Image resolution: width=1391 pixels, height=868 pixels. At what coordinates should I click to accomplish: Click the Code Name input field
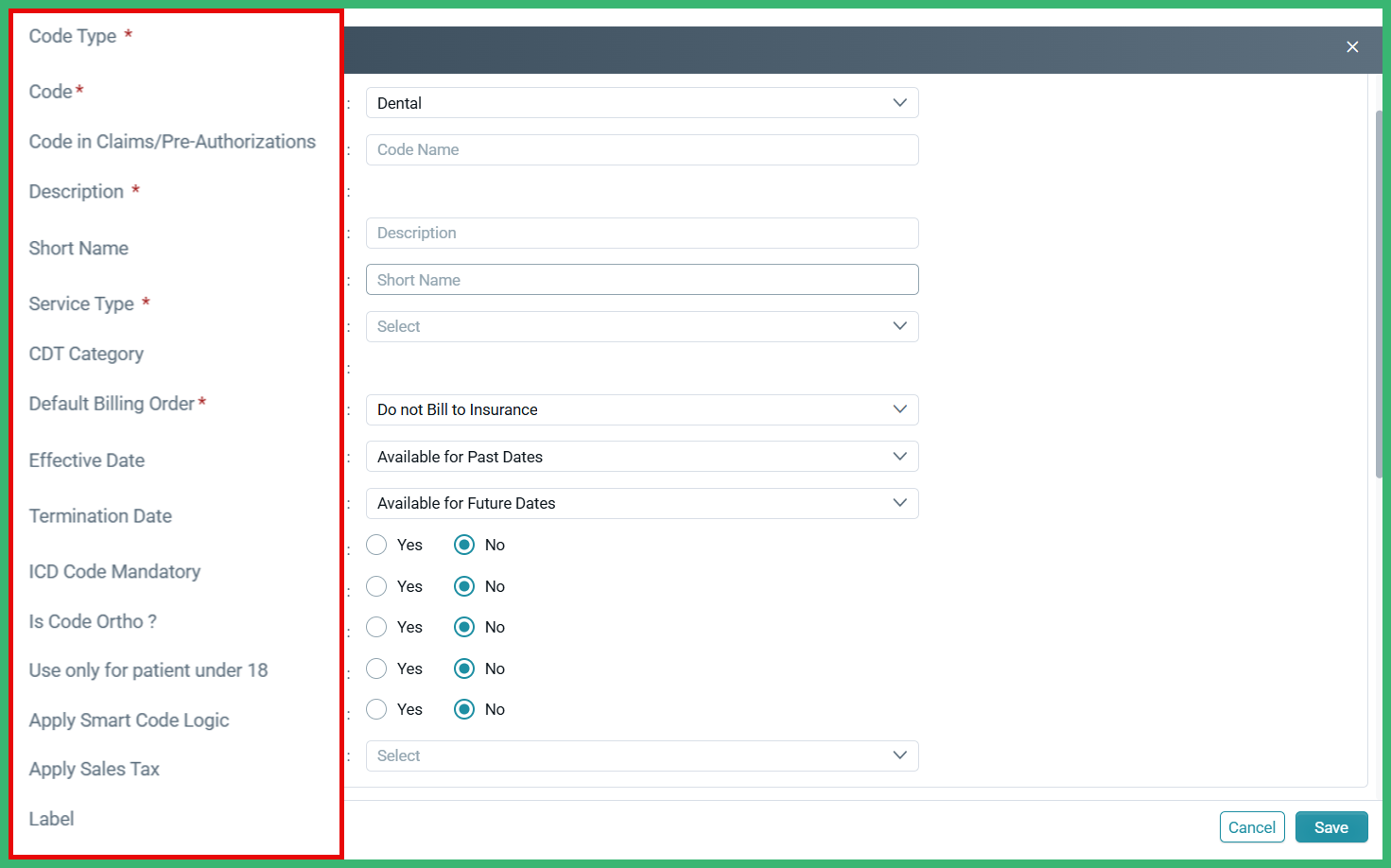(x=642, y=149)
